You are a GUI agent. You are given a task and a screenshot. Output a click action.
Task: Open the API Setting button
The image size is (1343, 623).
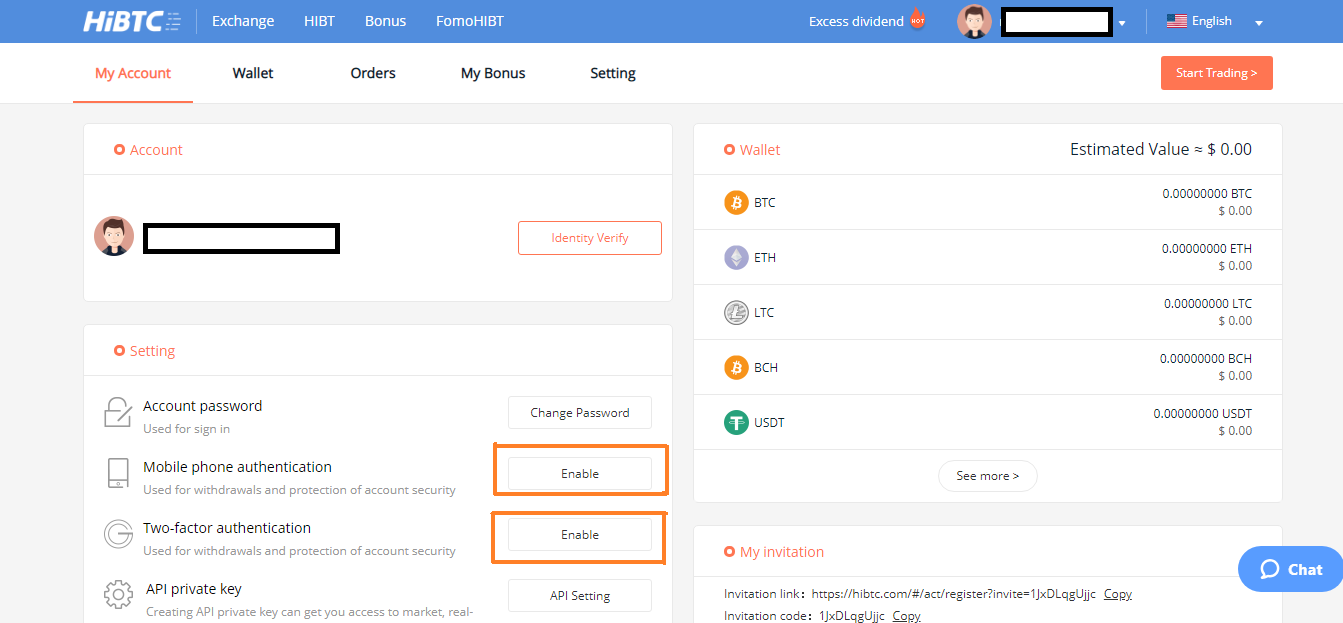click(580, 596)
